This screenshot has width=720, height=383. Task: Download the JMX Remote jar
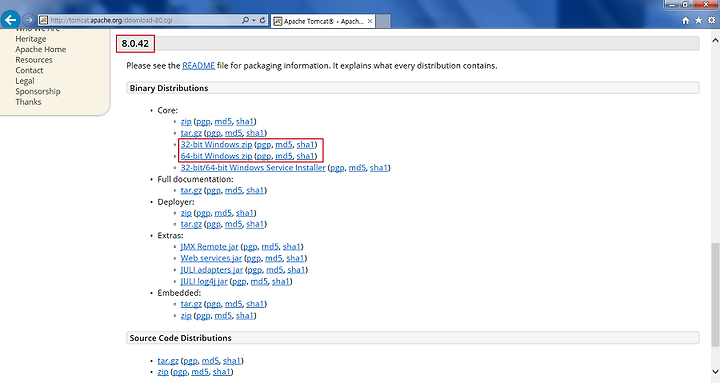click(209, 247)
